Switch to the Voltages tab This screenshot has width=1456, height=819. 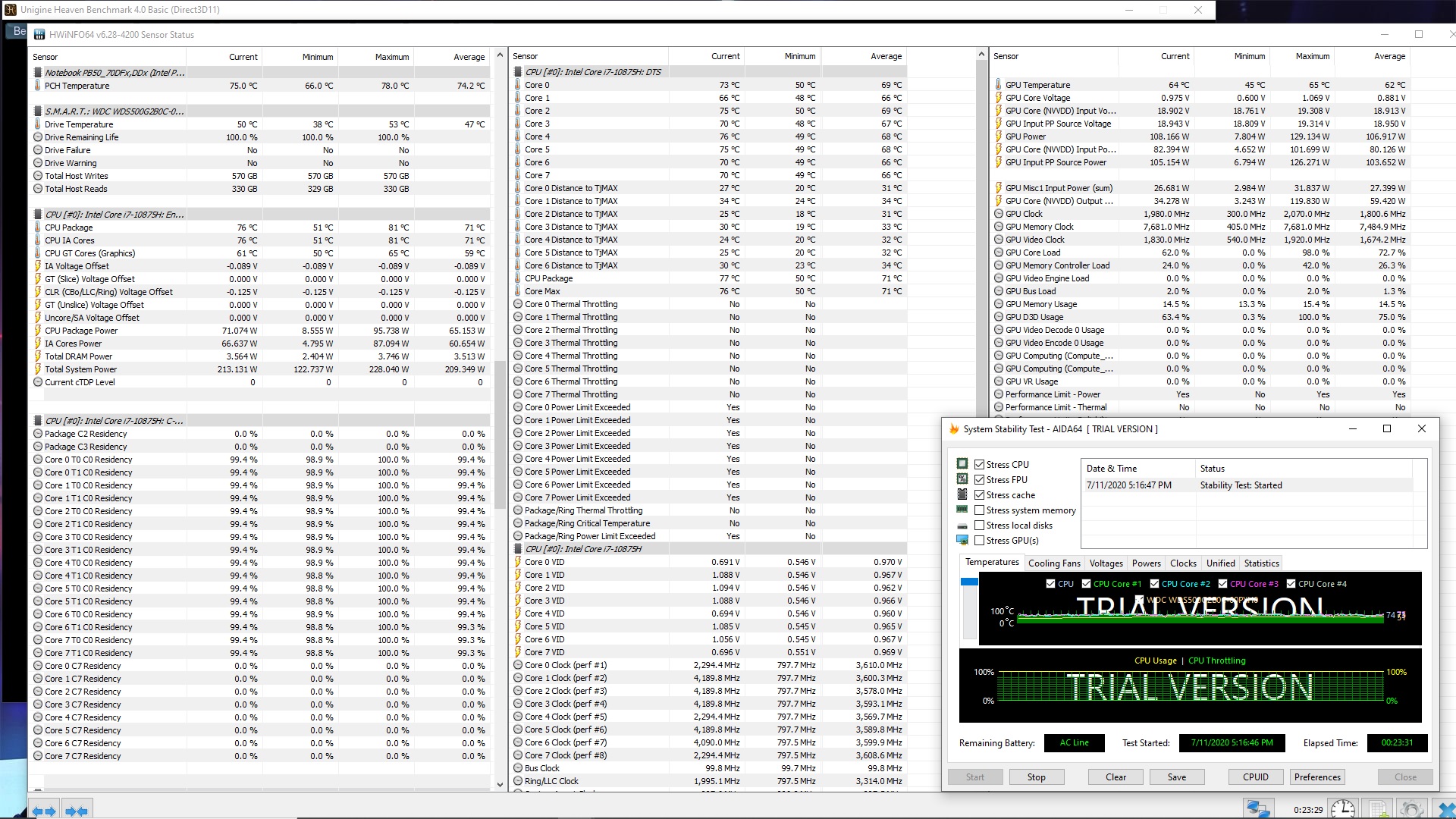1106,563
